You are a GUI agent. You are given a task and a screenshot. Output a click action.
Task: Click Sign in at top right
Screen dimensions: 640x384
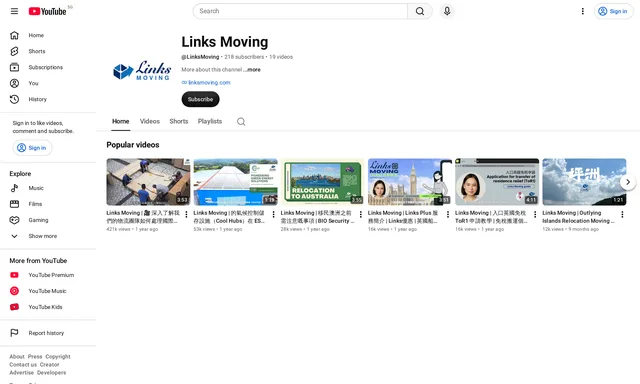click(x=613, y=11)
